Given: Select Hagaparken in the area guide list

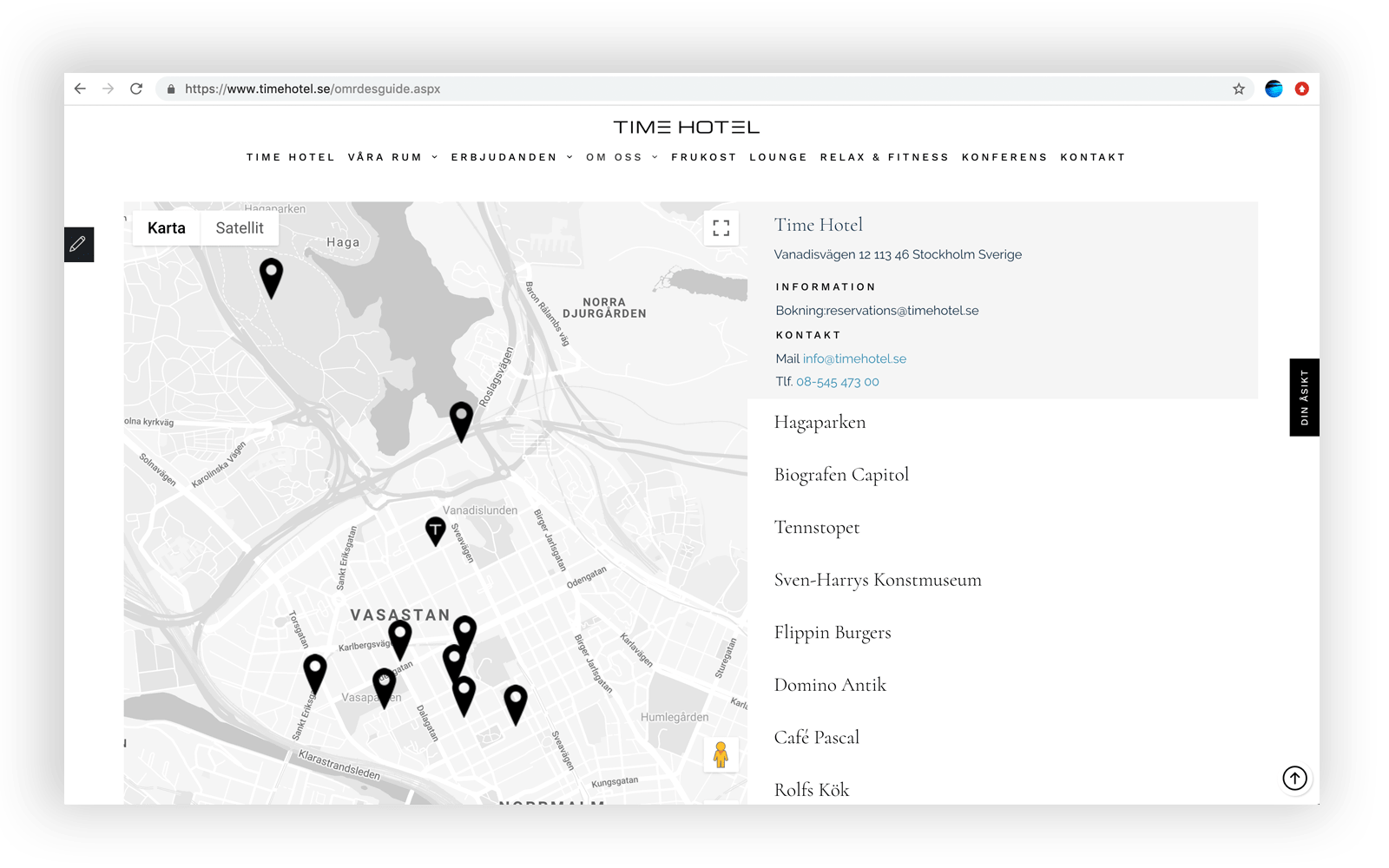Looking at the screenshot, I should (820, 423).
